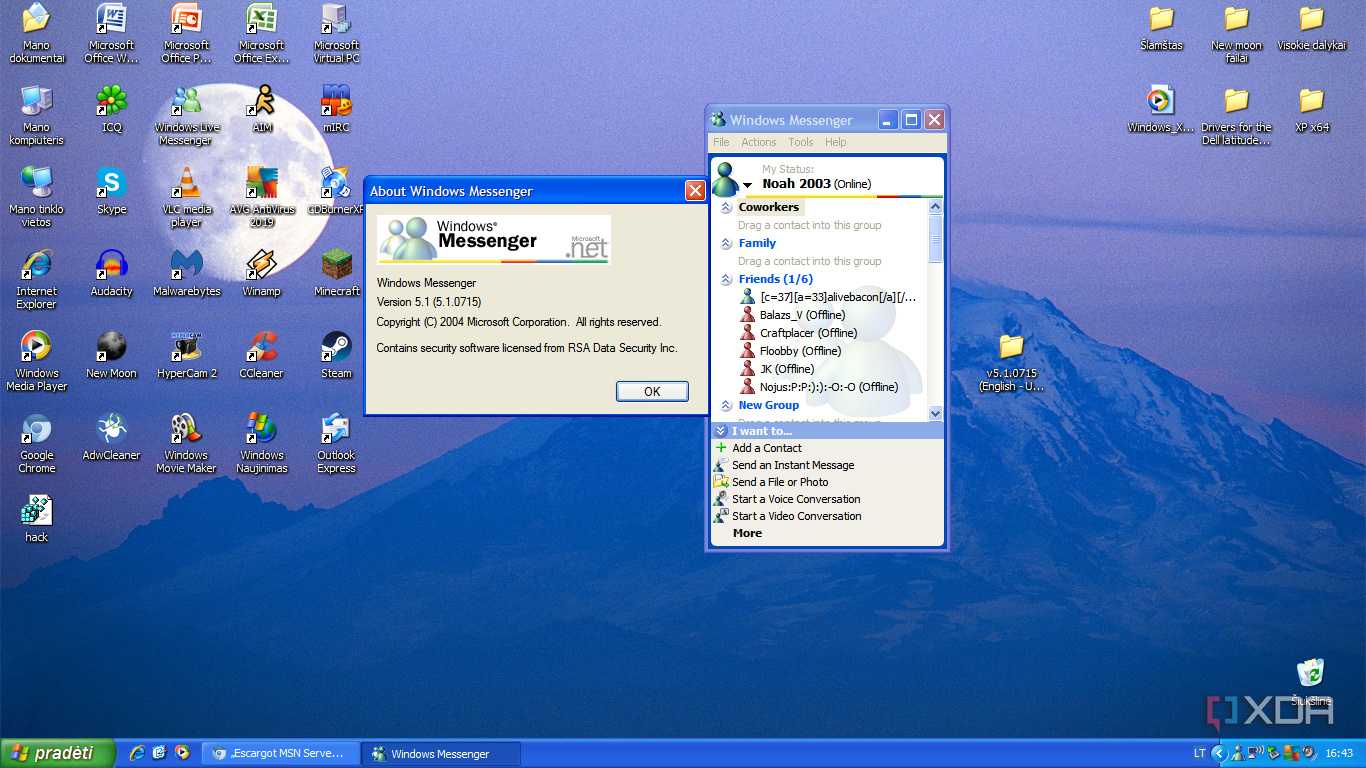Select contact Craftplacer (Offline)

pyautogui.click(x=808, y=333)
